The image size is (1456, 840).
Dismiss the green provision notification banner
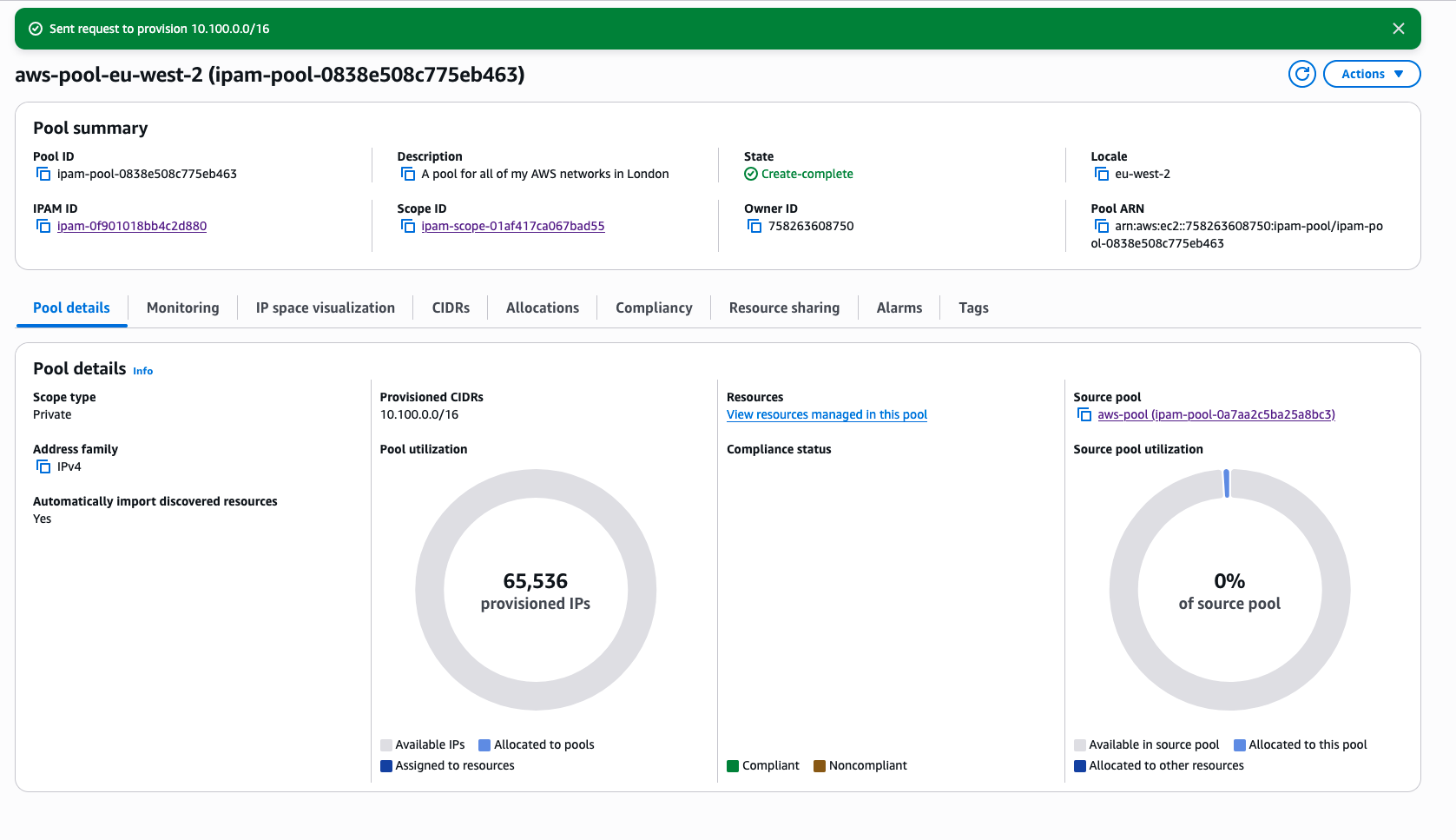(x=1398, y=29)
